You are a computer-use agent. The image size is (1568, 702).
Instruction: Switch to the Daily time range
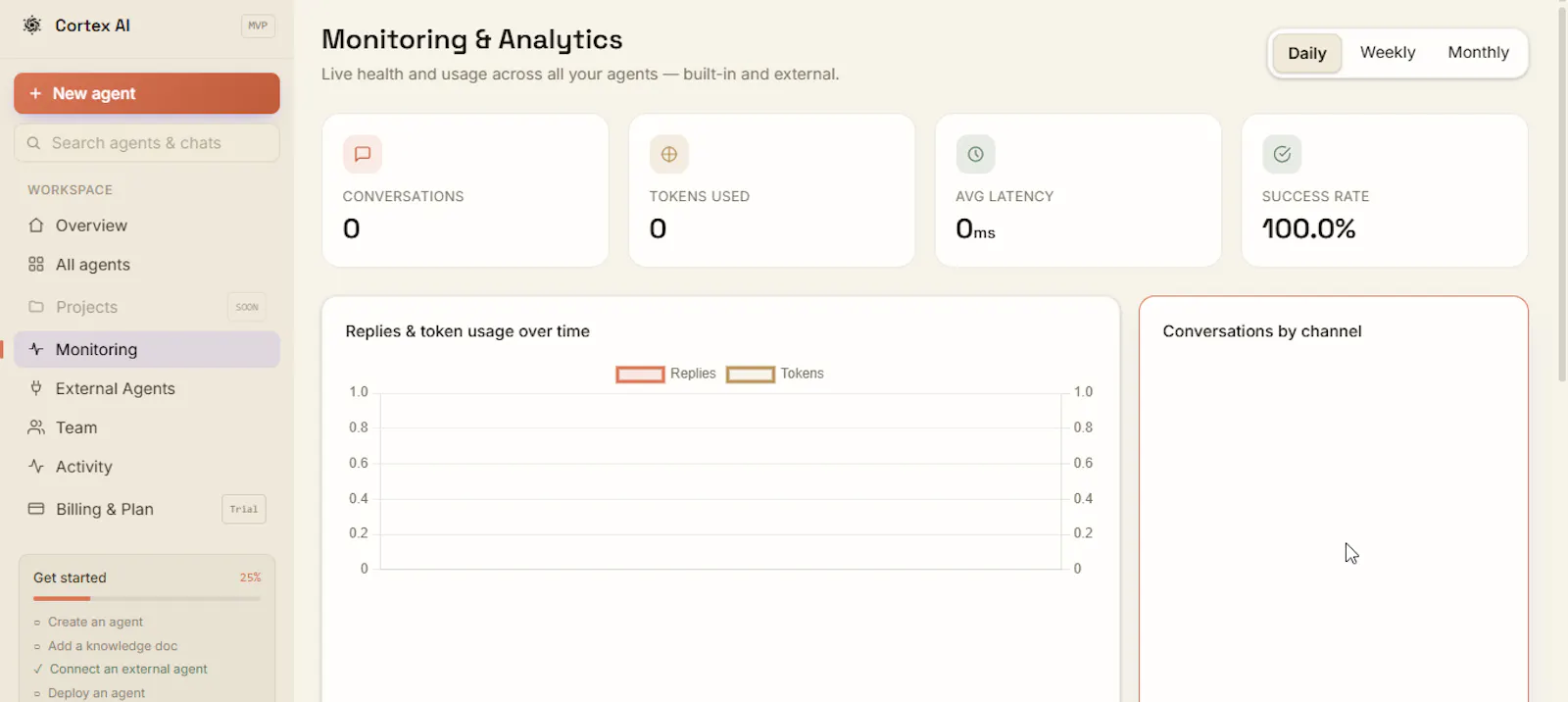[x=1307, y=53]
